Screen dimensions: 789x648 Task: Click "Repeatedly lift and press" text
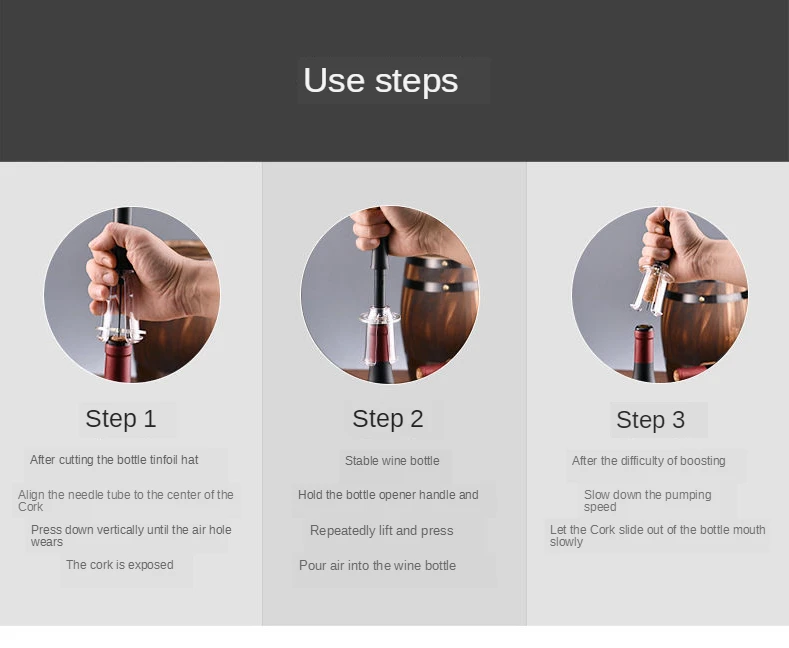pyautogui.click(x=382, y=531)
